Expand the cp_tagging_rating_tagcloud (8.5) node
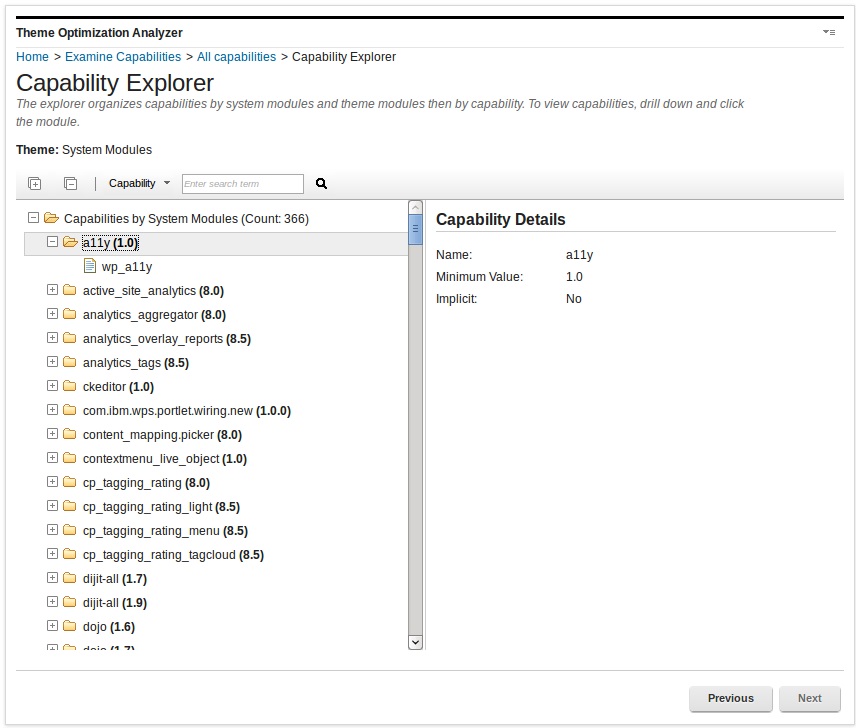 [52, 554]
